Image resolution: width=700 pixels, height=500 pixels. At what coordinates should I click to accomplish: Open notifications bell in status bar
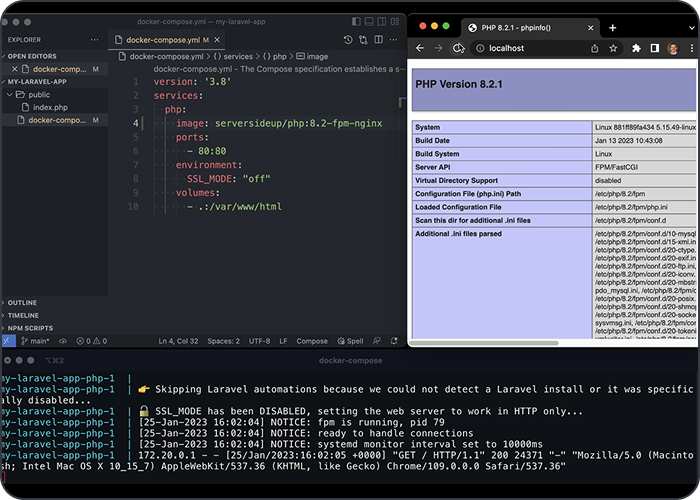tap(396, 341)
